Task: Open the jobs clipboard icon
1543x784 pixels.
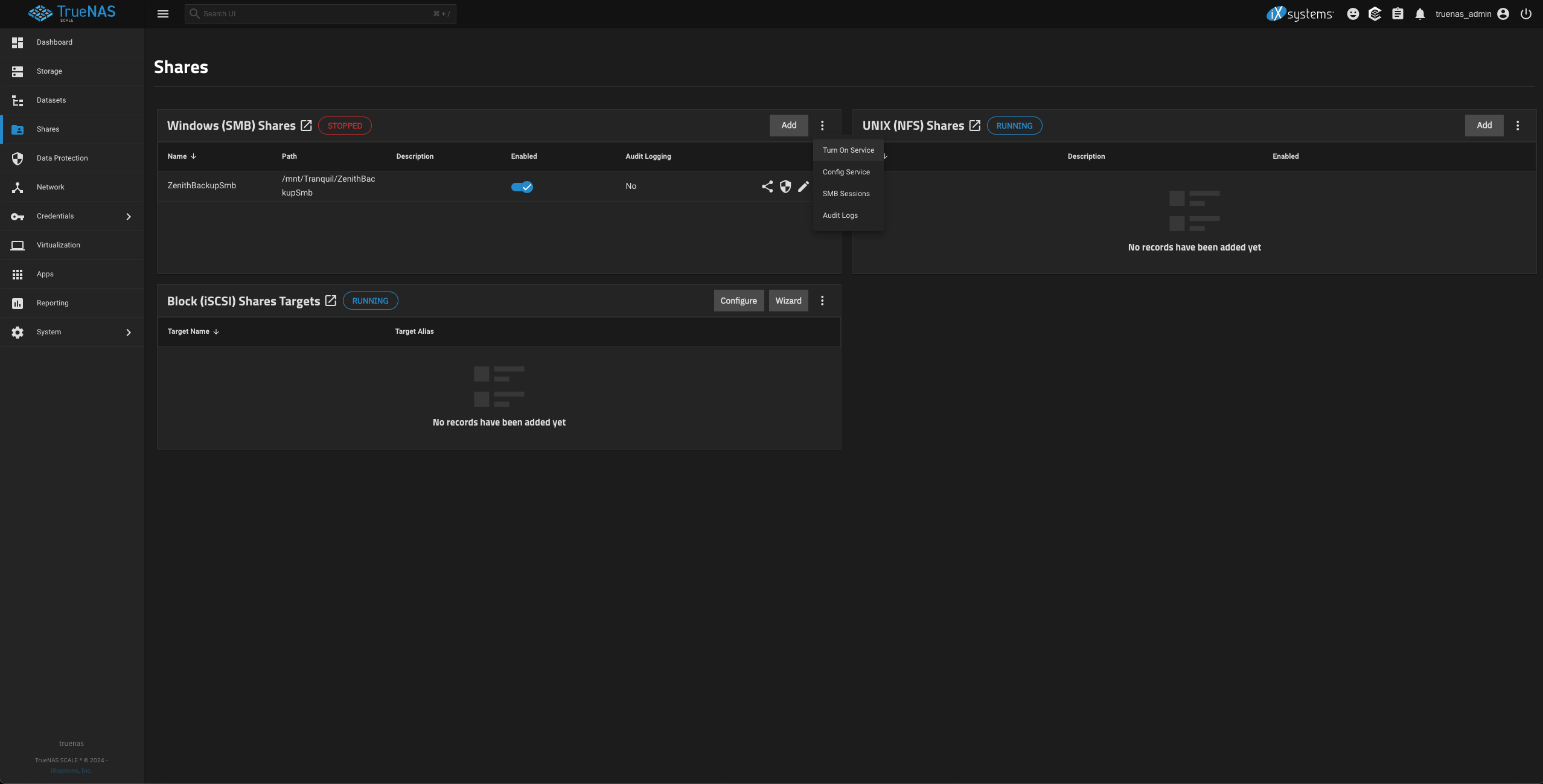Action: click(1398, 14)
